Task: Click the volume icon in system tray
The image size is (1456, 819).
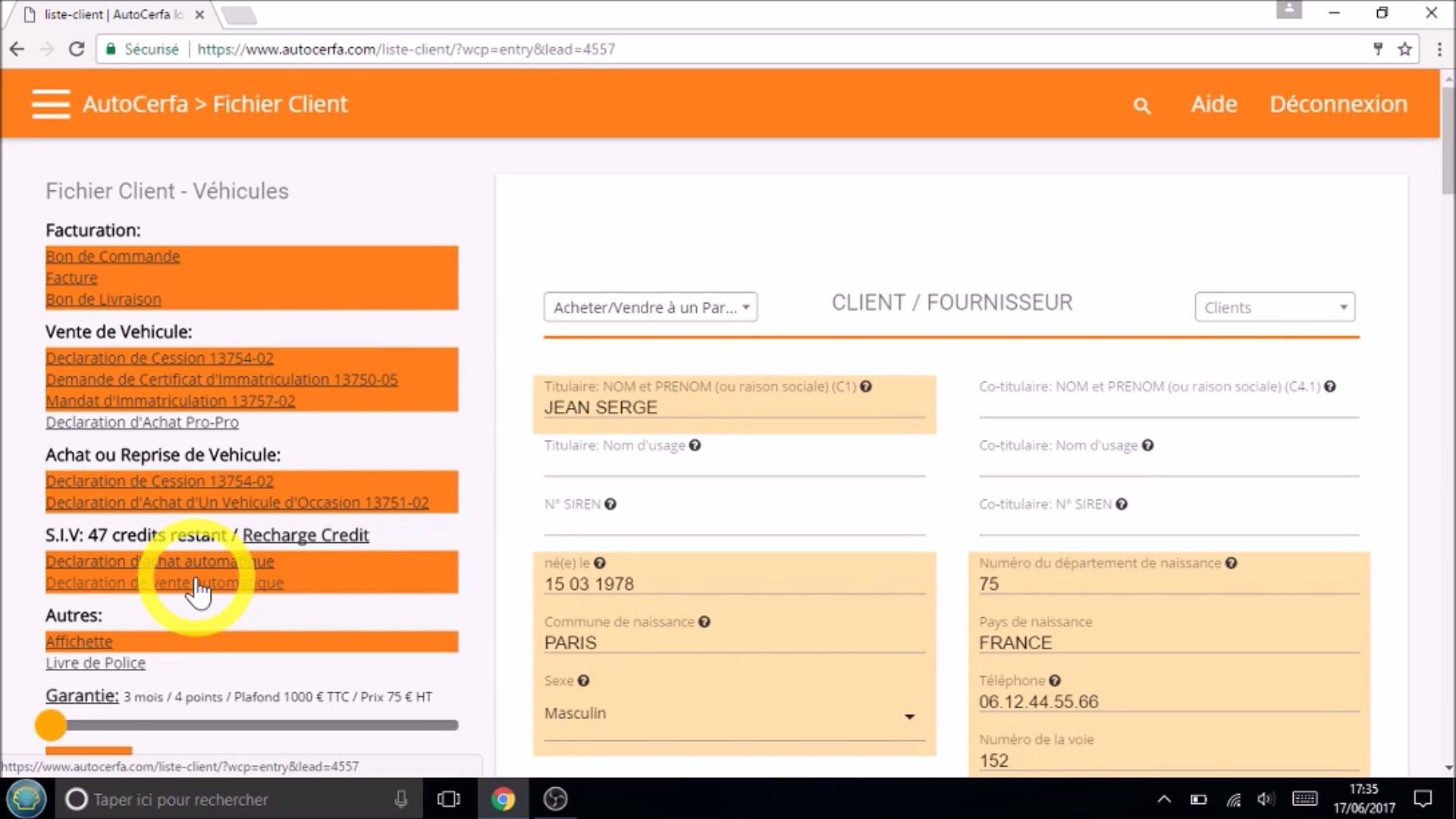Action: 1266,799
